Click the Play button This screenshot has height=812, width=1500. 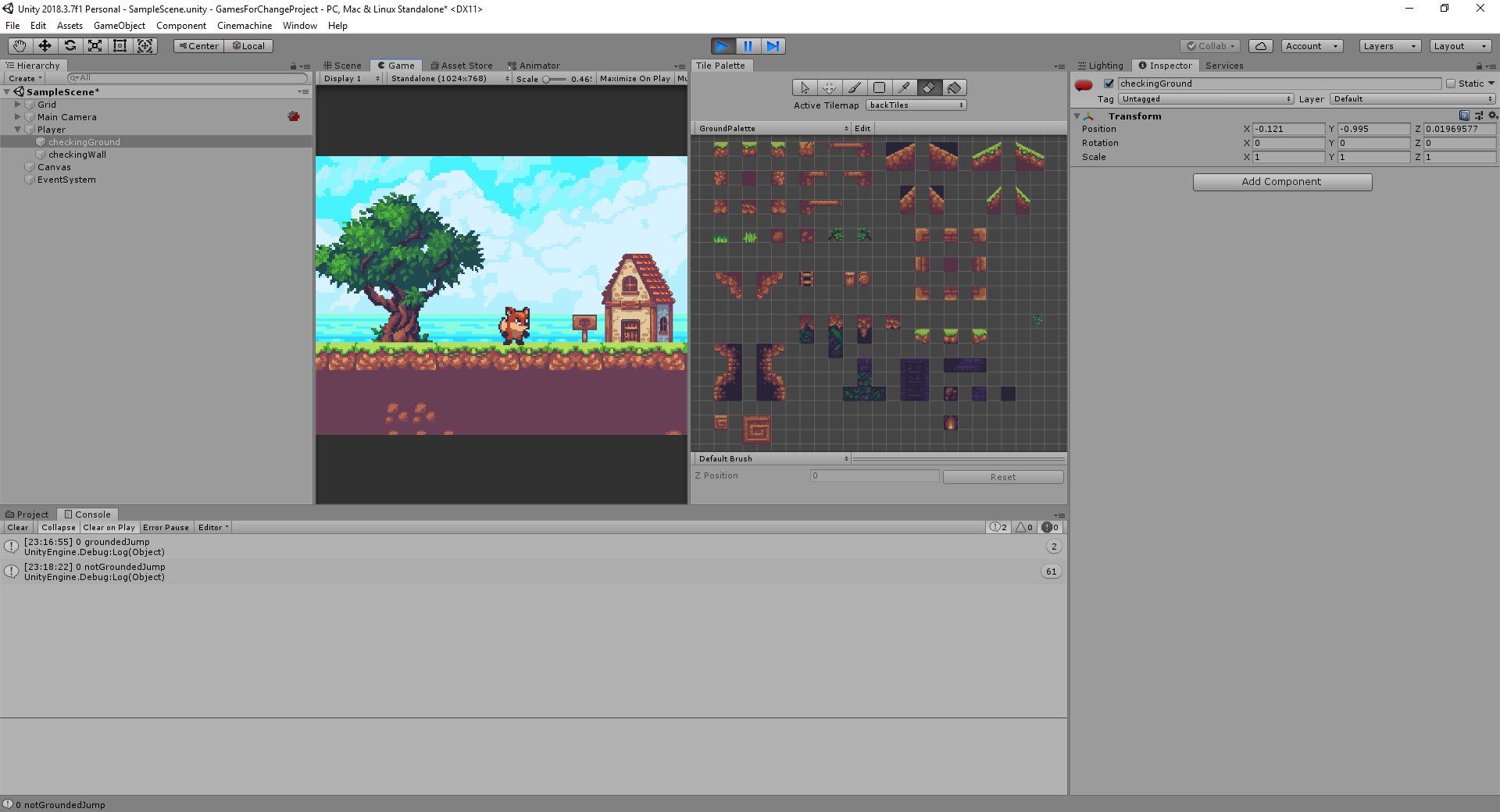(x=723, y=46)
